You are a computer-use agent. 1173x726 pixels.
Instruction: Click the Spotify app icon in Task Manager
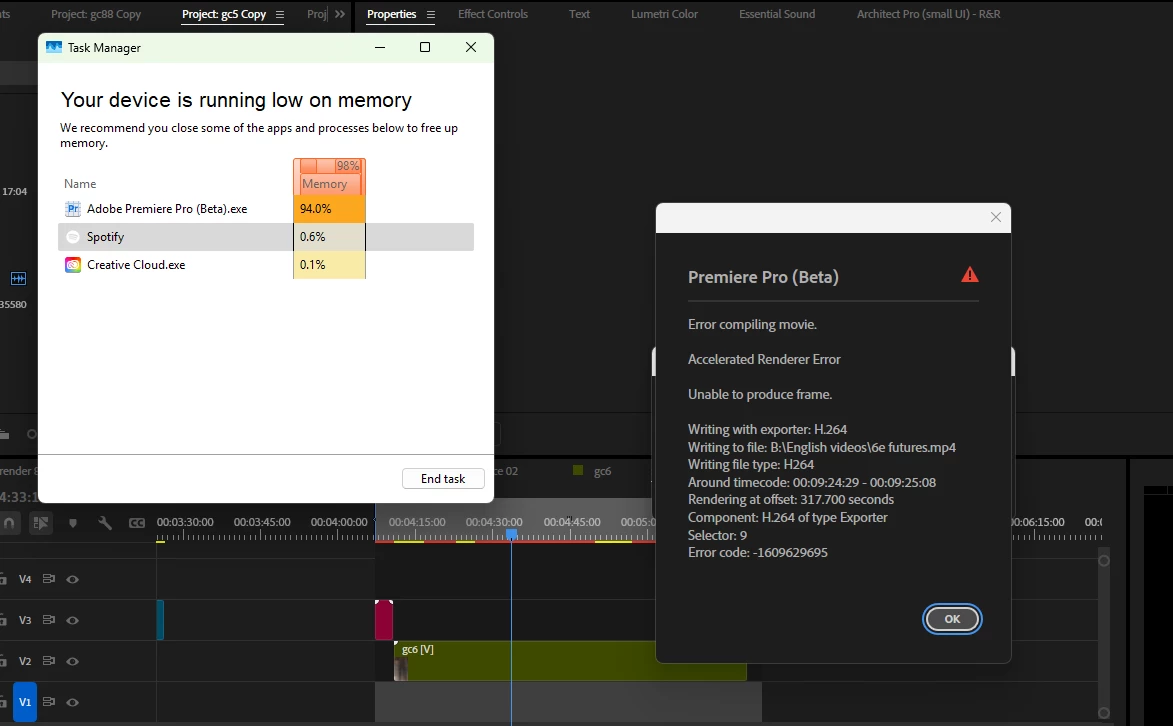pos(73,237)
